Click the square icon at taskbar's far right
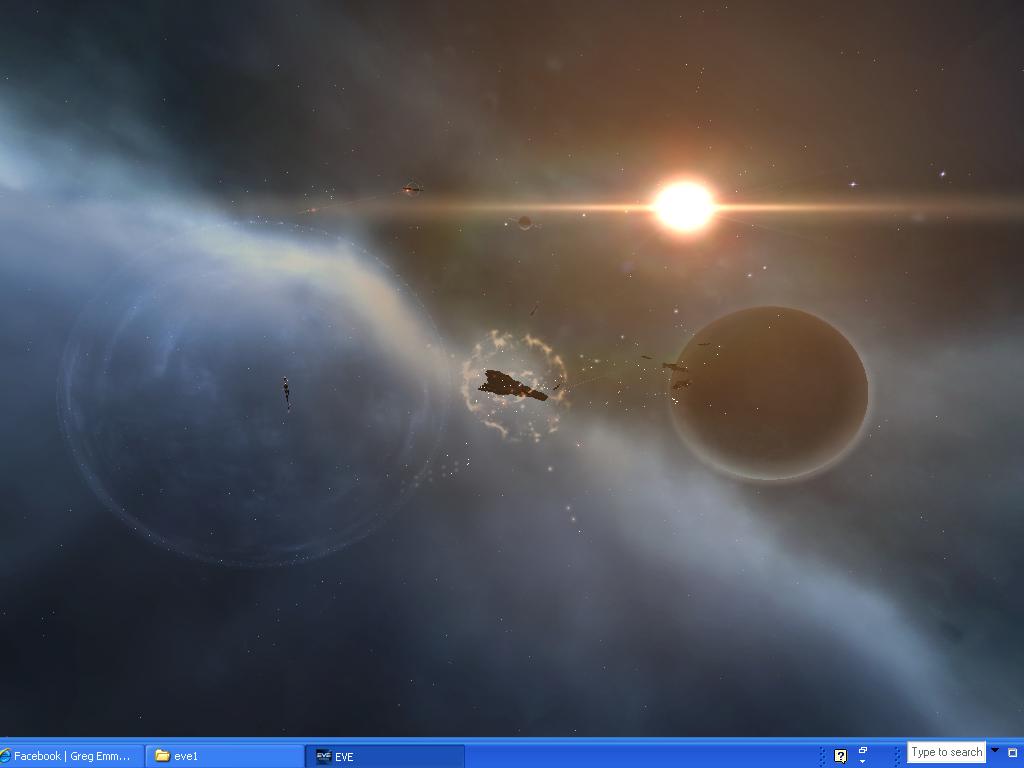 pos(1012,753)
